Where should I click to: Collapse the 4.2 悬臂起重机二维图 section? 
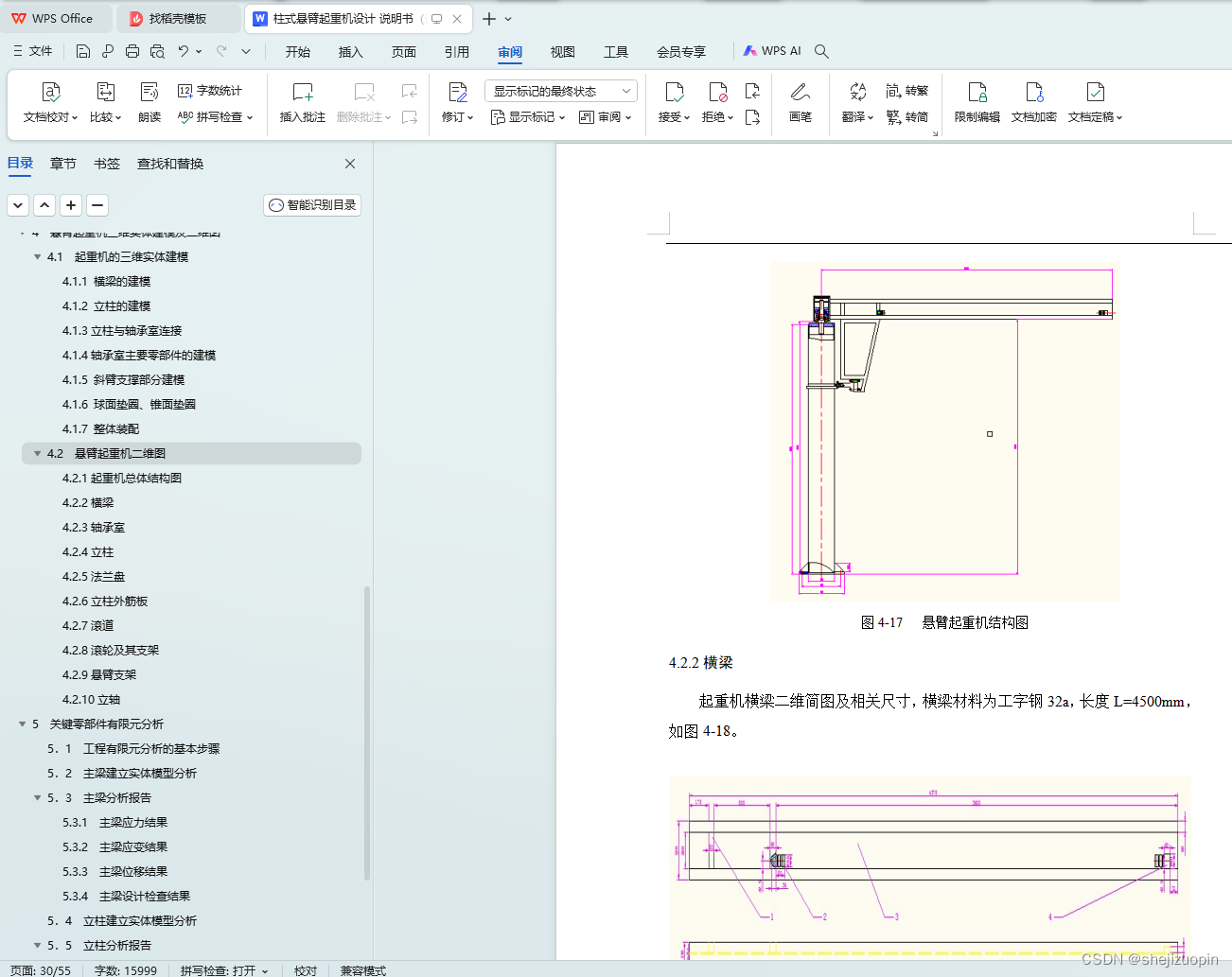(x=37, y=454)
